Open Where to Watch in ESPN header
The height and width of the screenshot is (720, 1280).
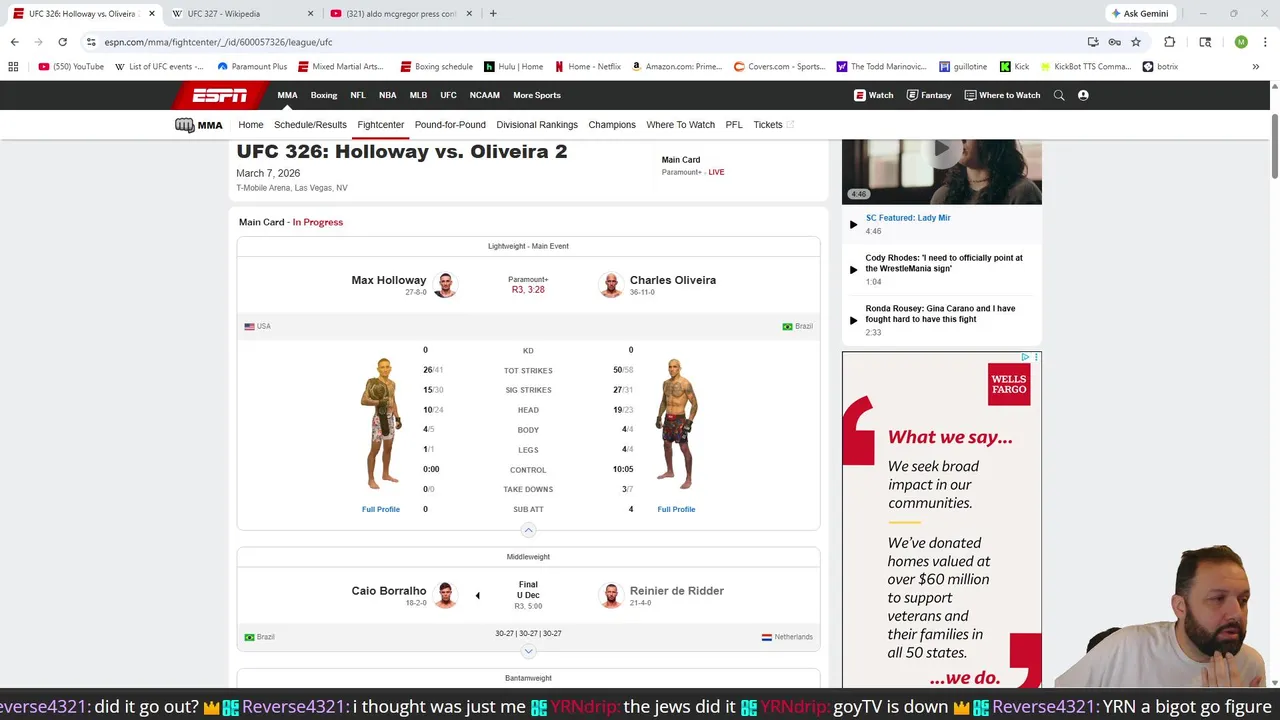click(x=1002, y=95)
